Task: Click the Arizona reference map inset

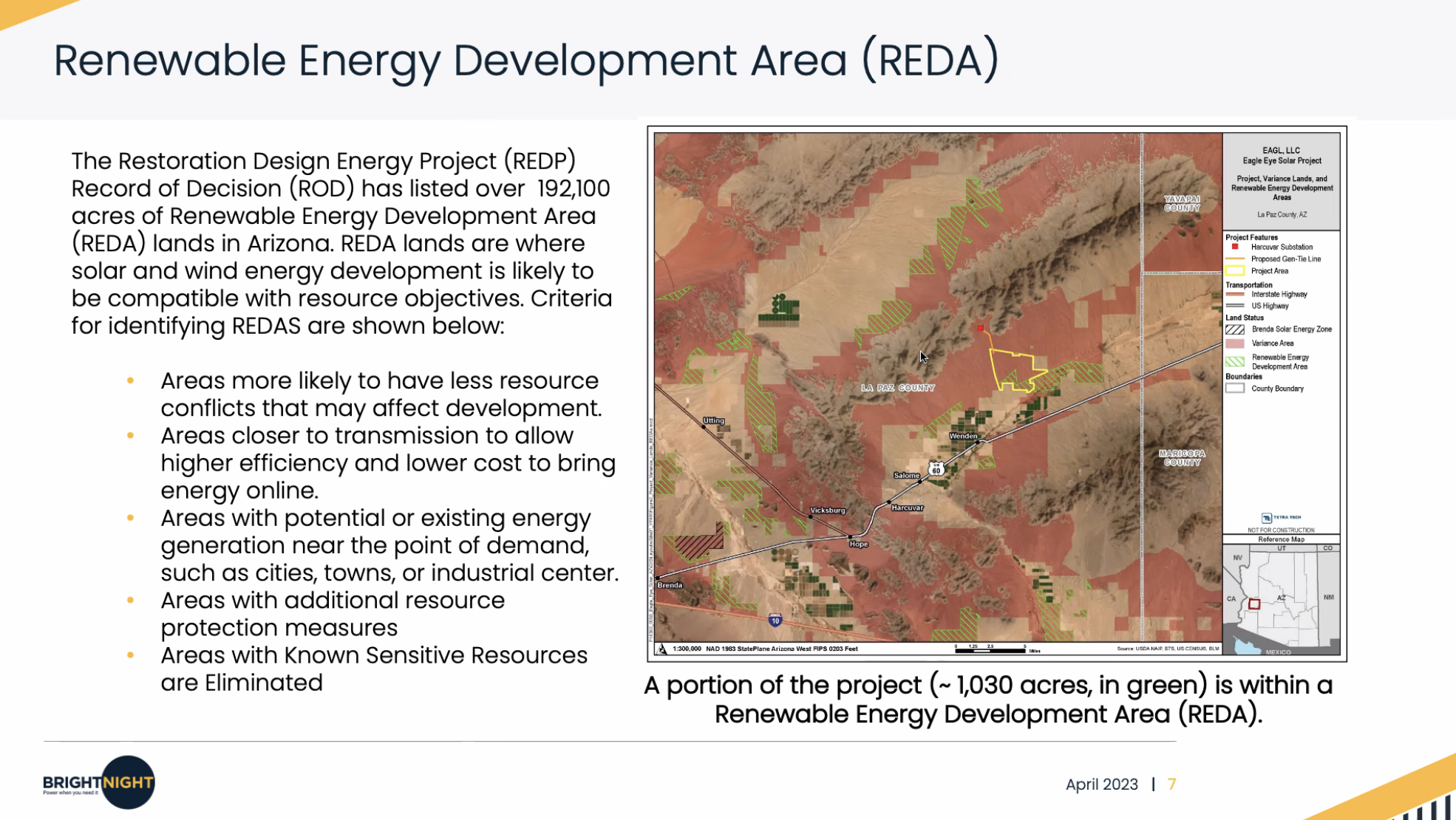Action: click(1281, 599)
